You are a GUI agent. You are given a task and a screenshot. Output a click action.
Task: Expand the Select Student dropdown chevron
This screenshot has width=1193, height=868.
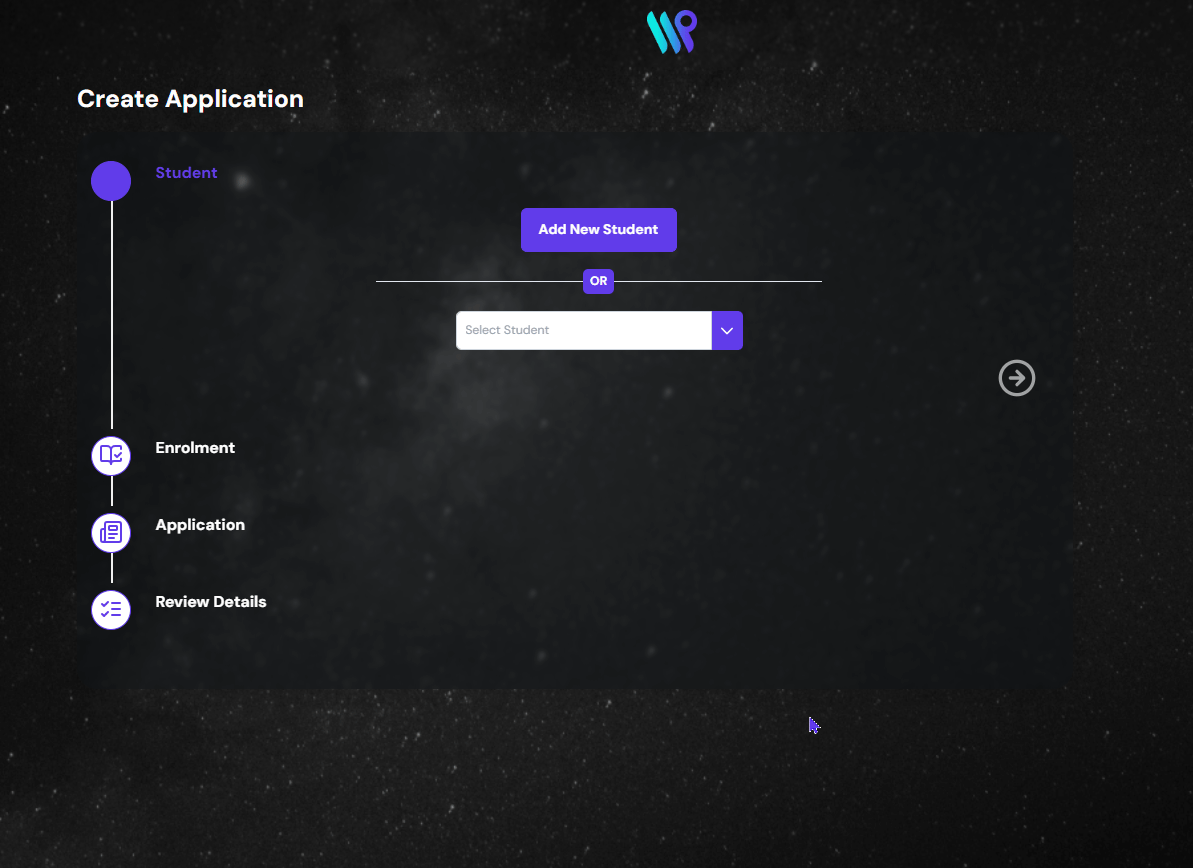pyautogui.click(x=727, y=330)
